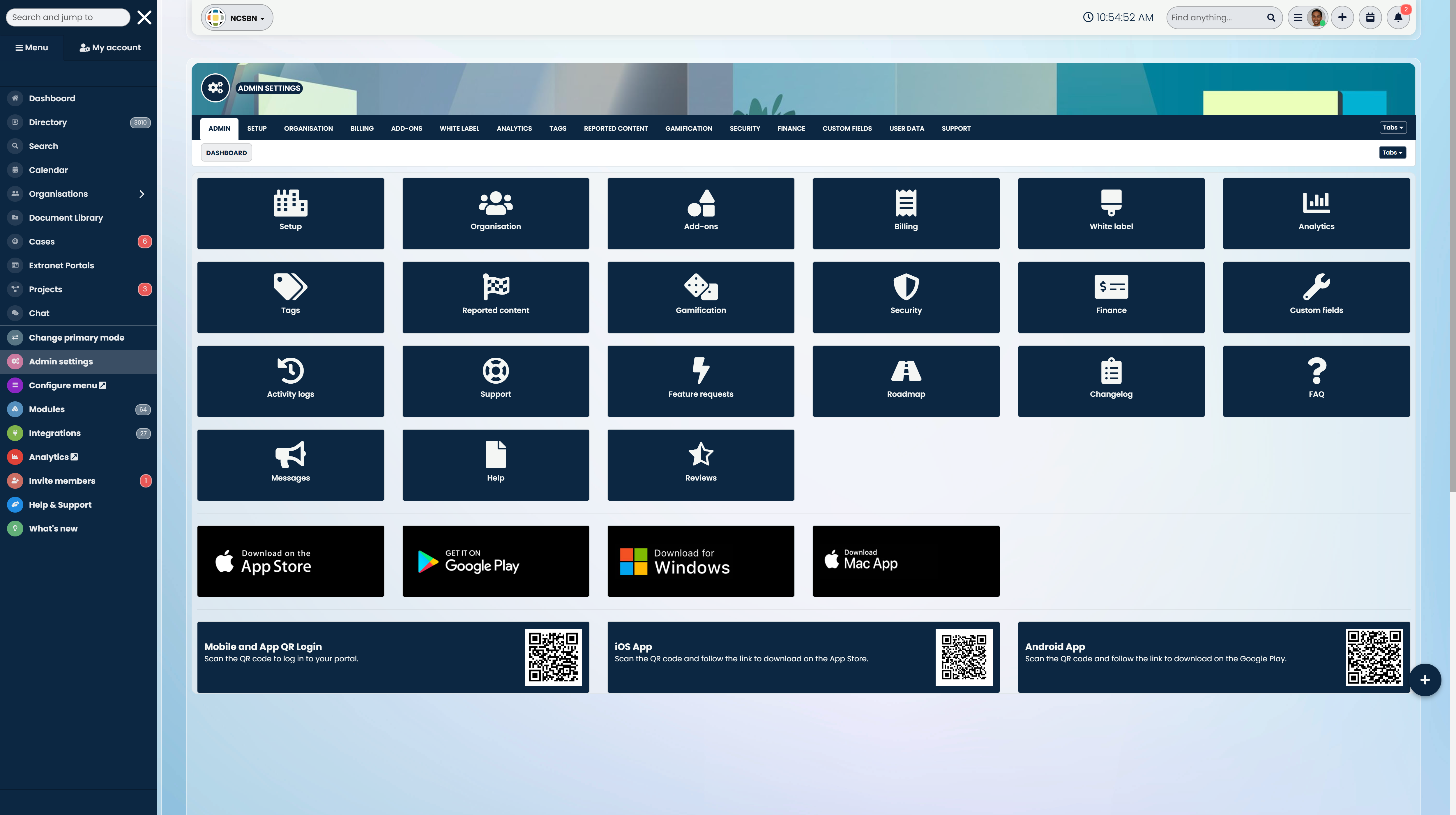The width and height of the screenshot is (1456, 815).
Task: Open Directory in the sidebar
Action: [x=79, y=122]
